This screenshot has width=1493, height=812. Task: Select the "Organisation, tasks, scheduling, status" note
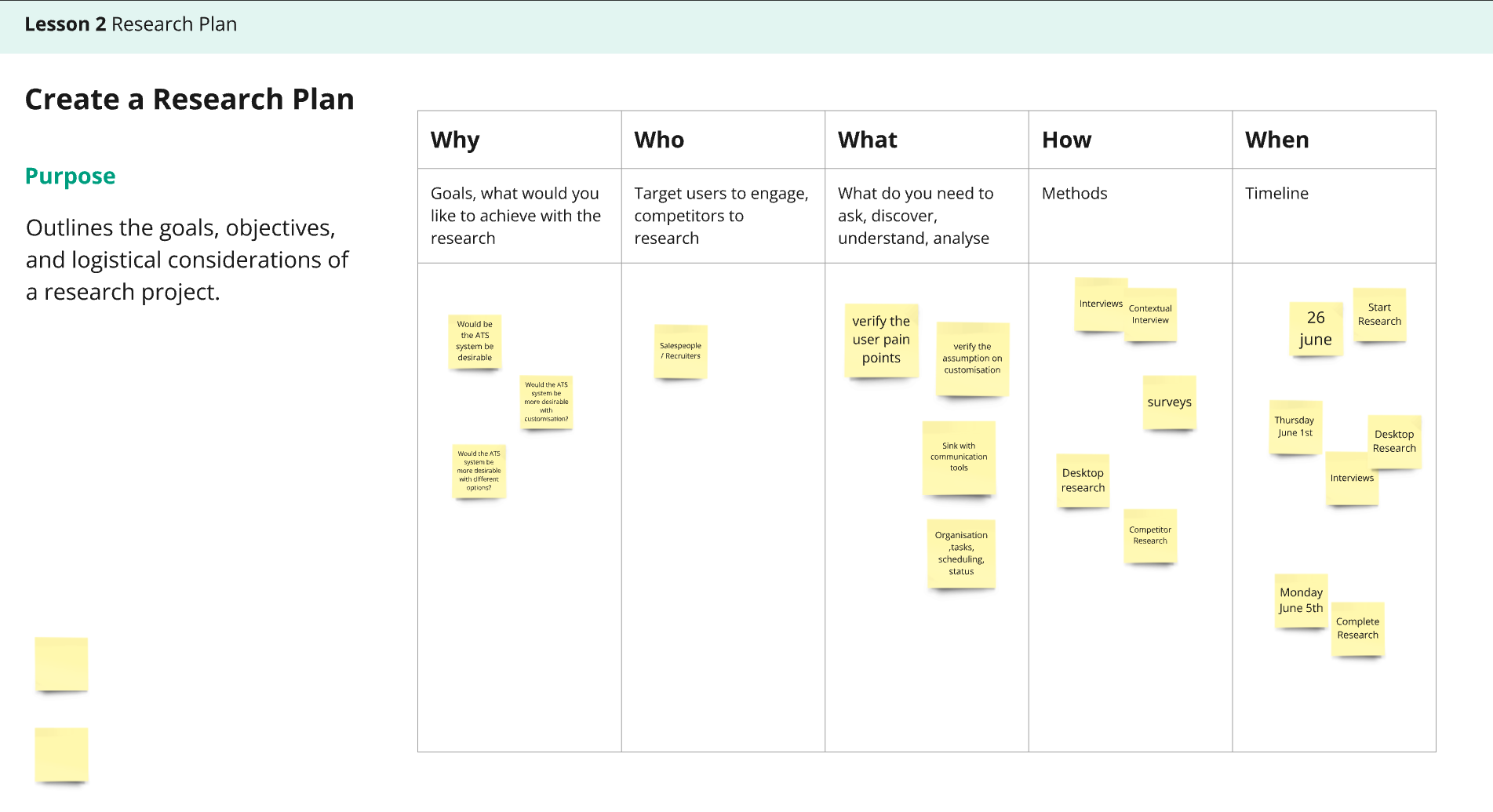pyautogui.click(x=961, y=554)
